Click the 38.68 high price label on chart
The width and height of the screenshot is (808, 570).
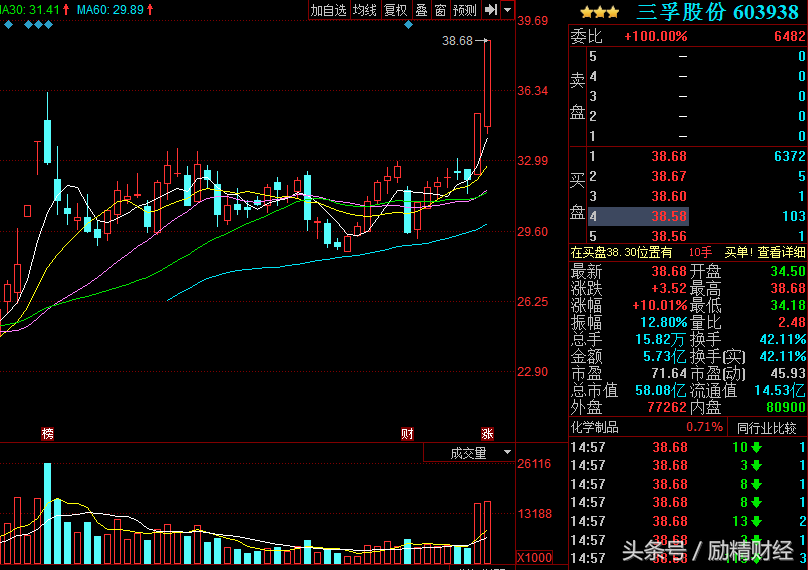pos(457,41)
